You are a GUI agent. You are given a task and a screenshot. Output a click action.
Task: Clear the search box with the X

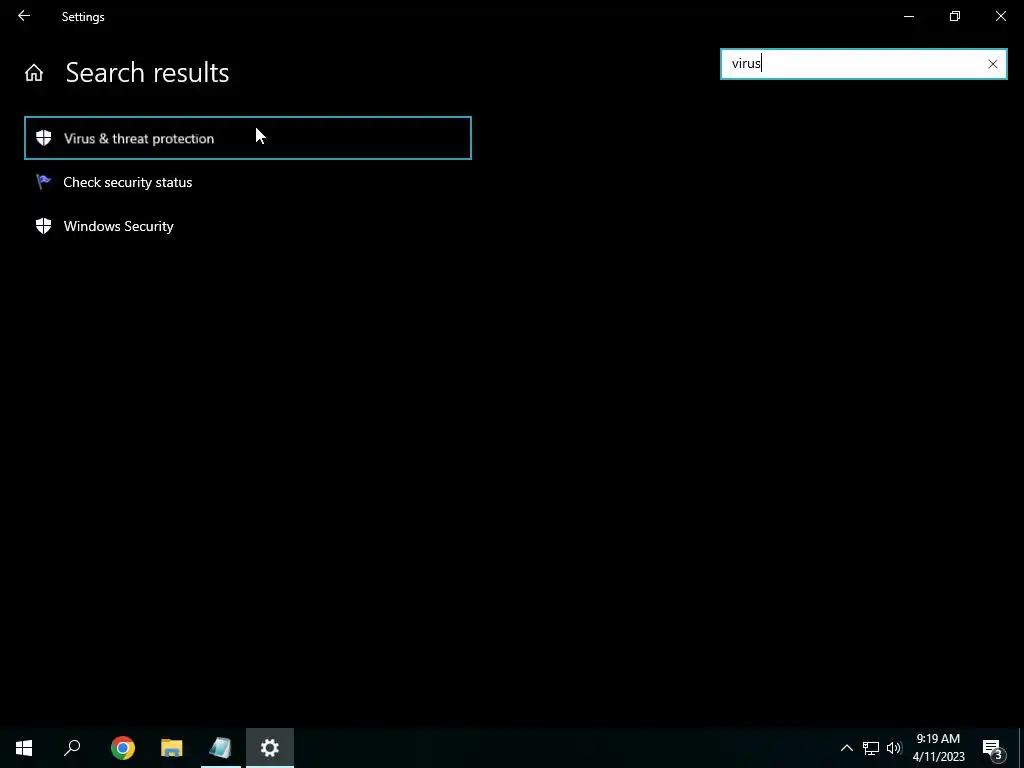click(x=993, y=64)
